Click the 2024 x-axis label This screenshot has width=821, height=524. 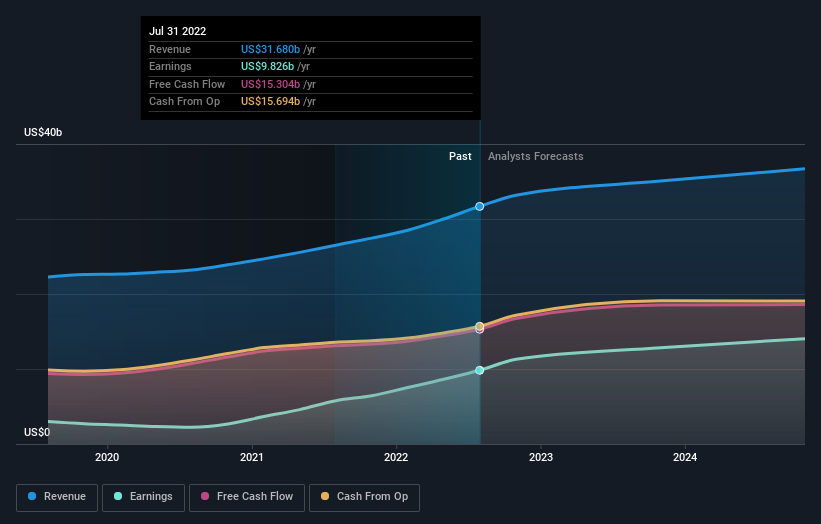click(x=685, y=458)
